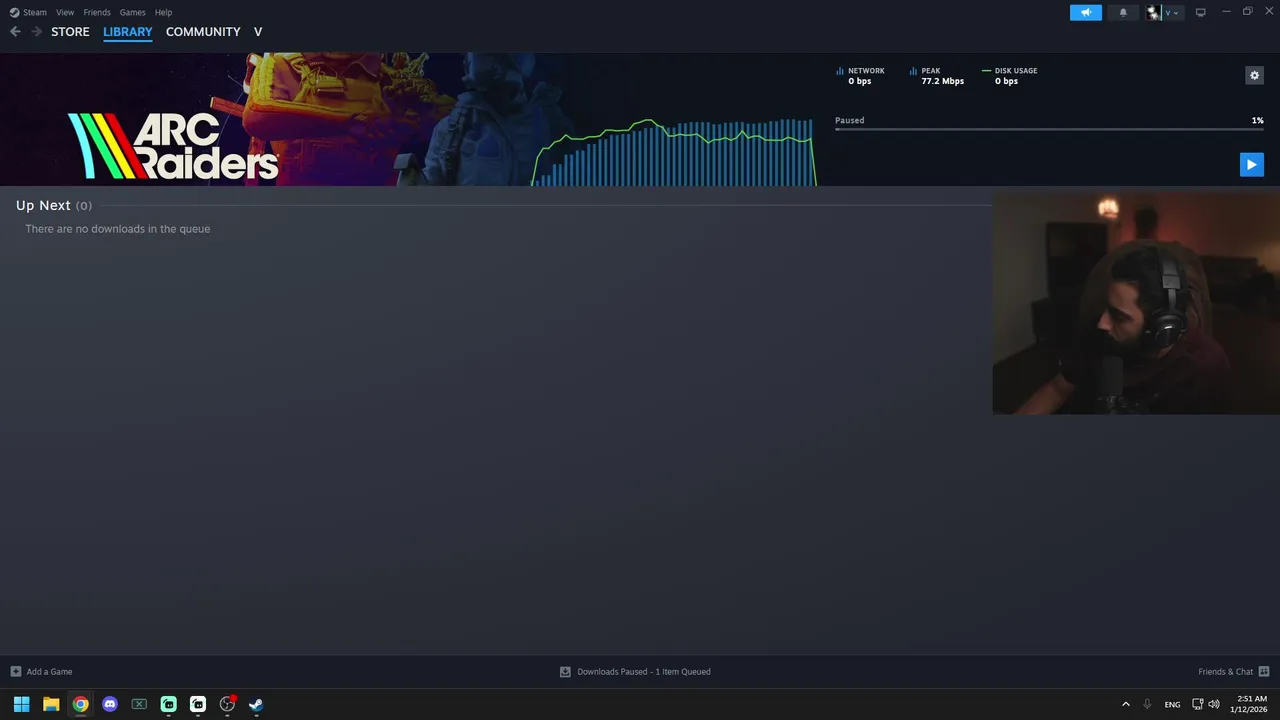Switch to the COMMUNITY tab

coord(203,32)
